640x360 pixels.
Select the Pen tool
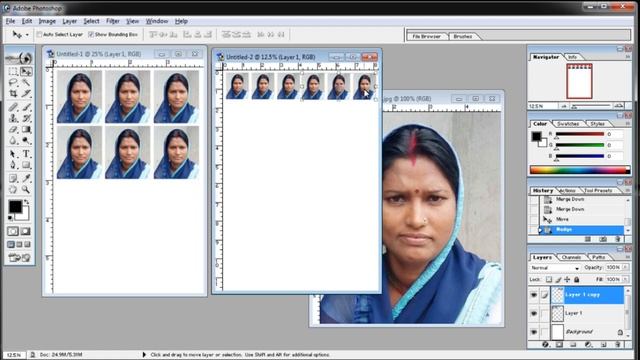(x=13, y=165)
